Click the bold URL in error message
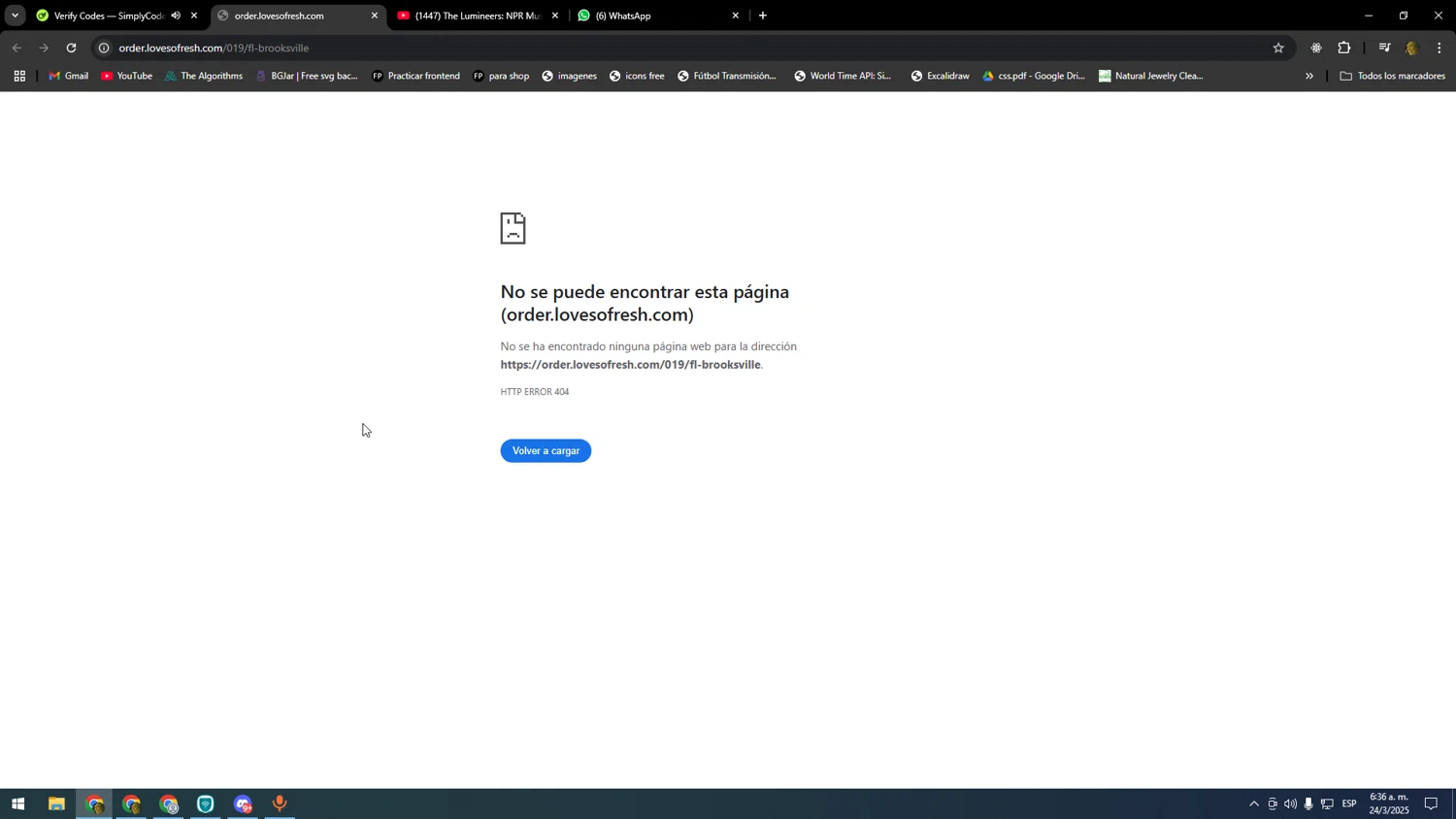 click(631, 365)
